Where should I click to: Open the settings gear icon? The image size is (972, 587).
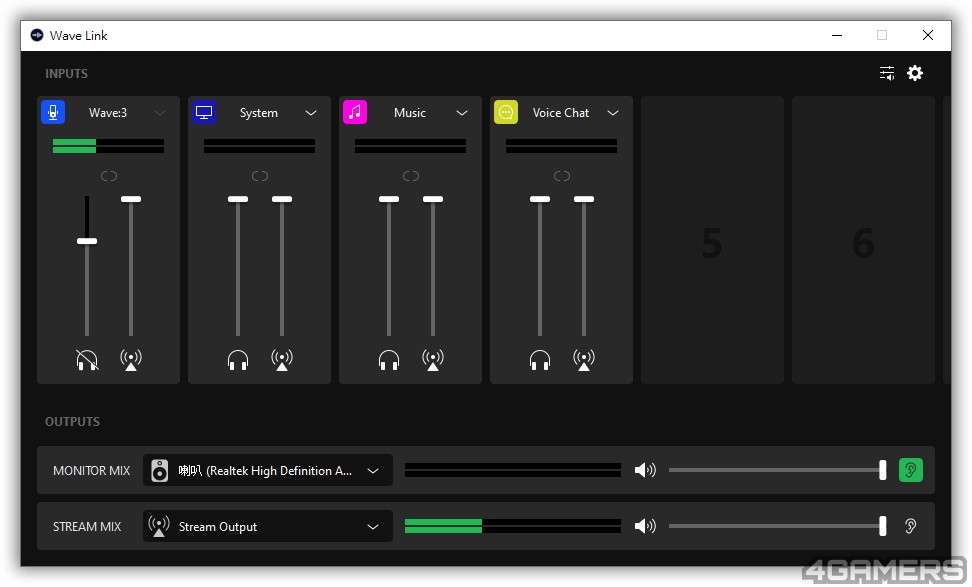tap(915, 73)
